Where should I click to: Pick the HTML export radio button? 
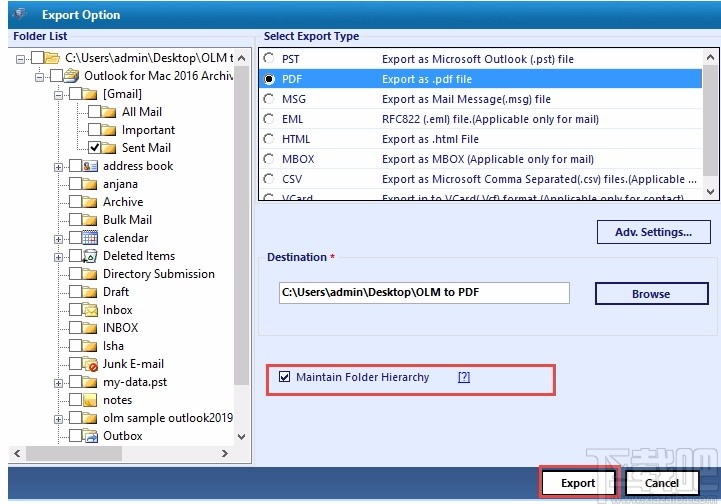(269, 138)
